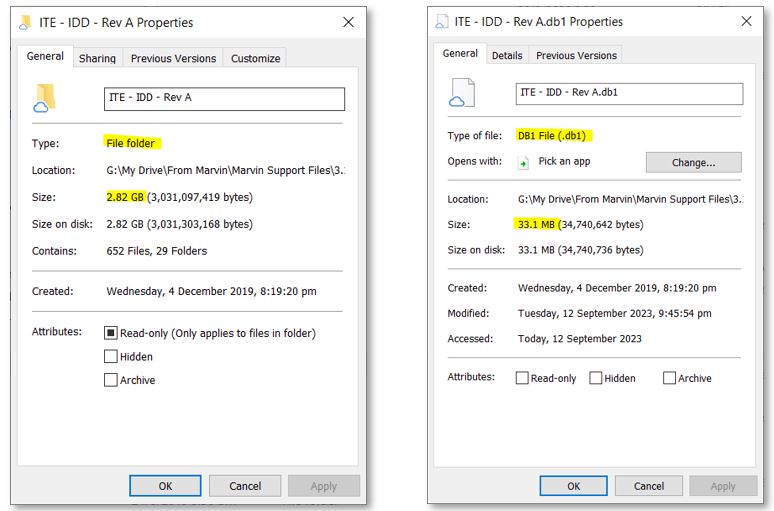
Task: Click the large cloud document file icon
Action: point(461,93)
